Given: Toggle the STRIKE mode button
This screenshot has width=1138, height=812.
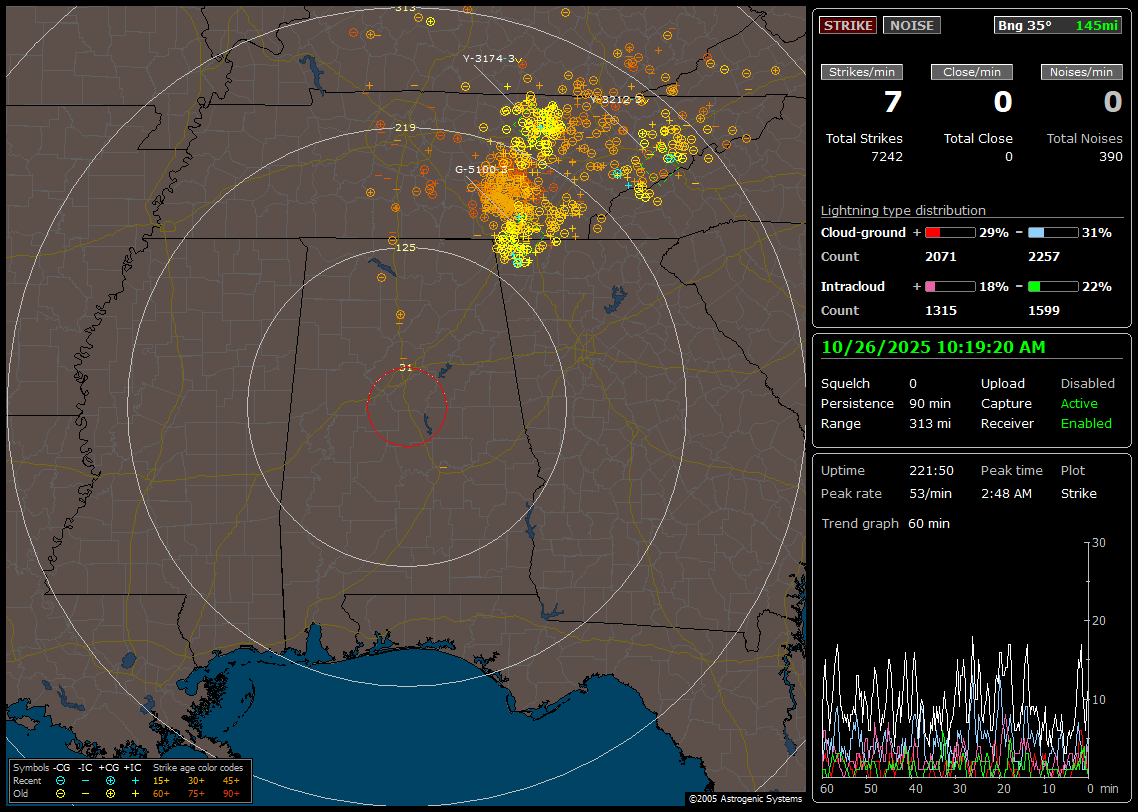Looking at the screenshot, I should (x=847, y=25).
